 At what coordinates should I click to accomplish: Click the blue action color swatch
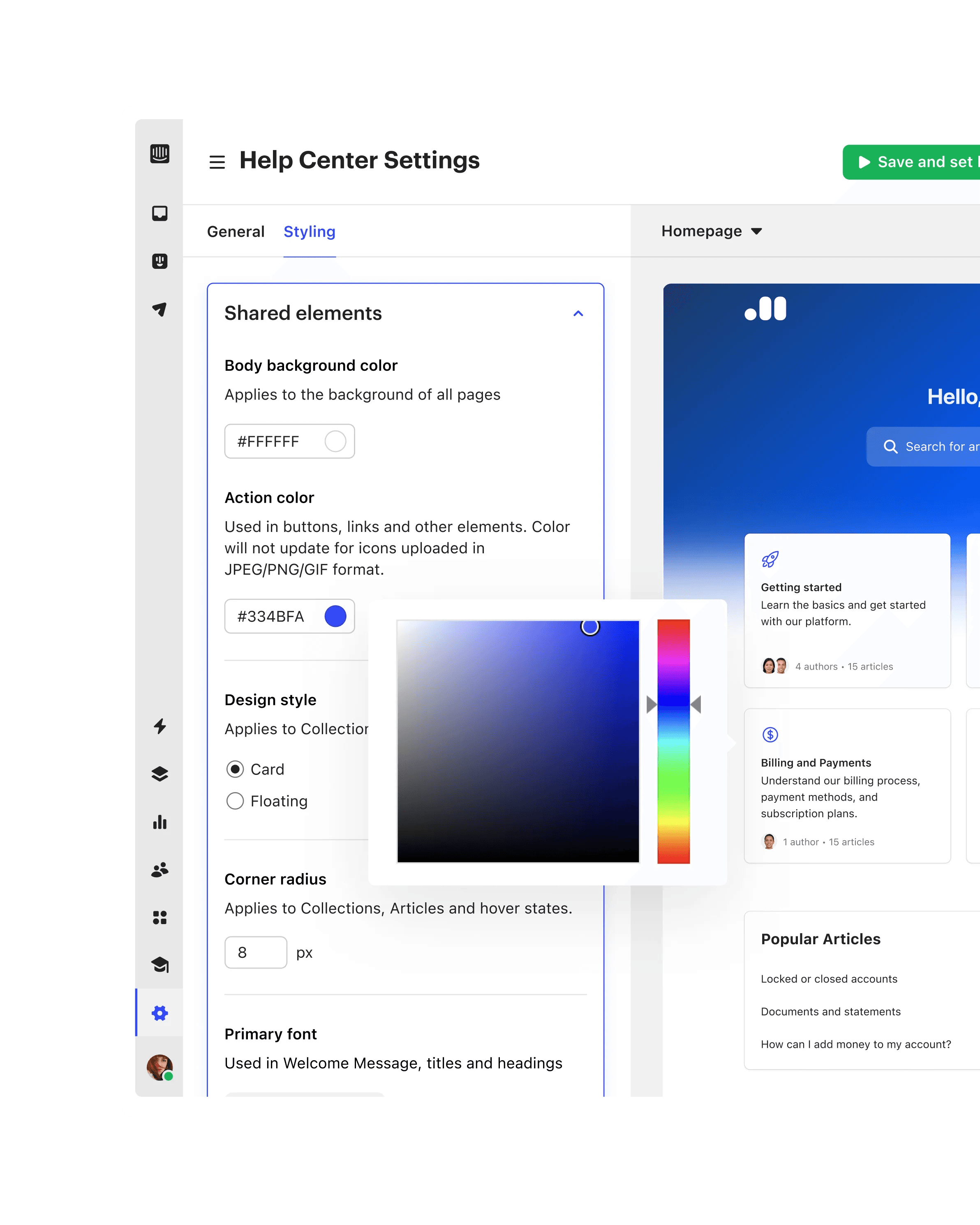coord(335,617)
